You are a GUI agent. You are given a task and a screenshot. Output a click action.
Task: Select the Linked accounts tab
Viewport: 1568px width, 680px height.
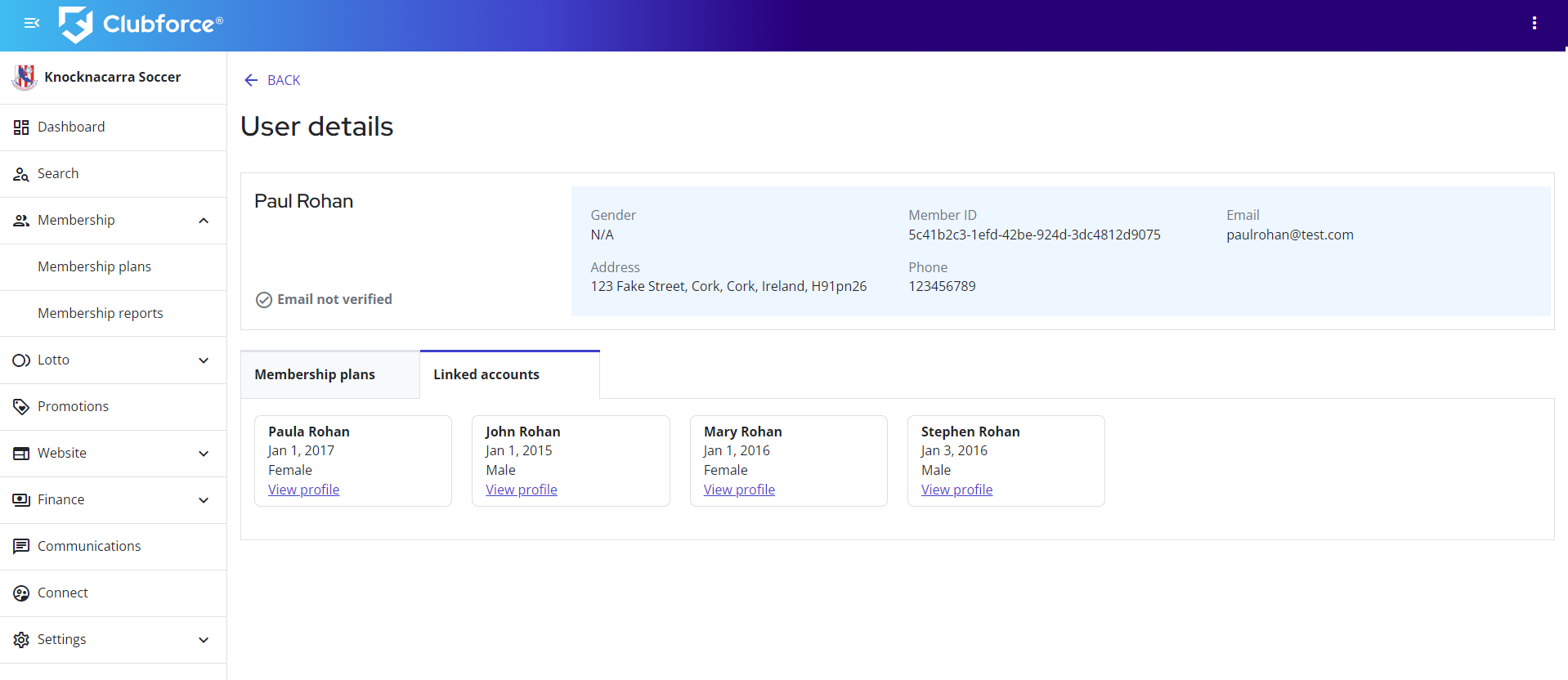point(486,374)
